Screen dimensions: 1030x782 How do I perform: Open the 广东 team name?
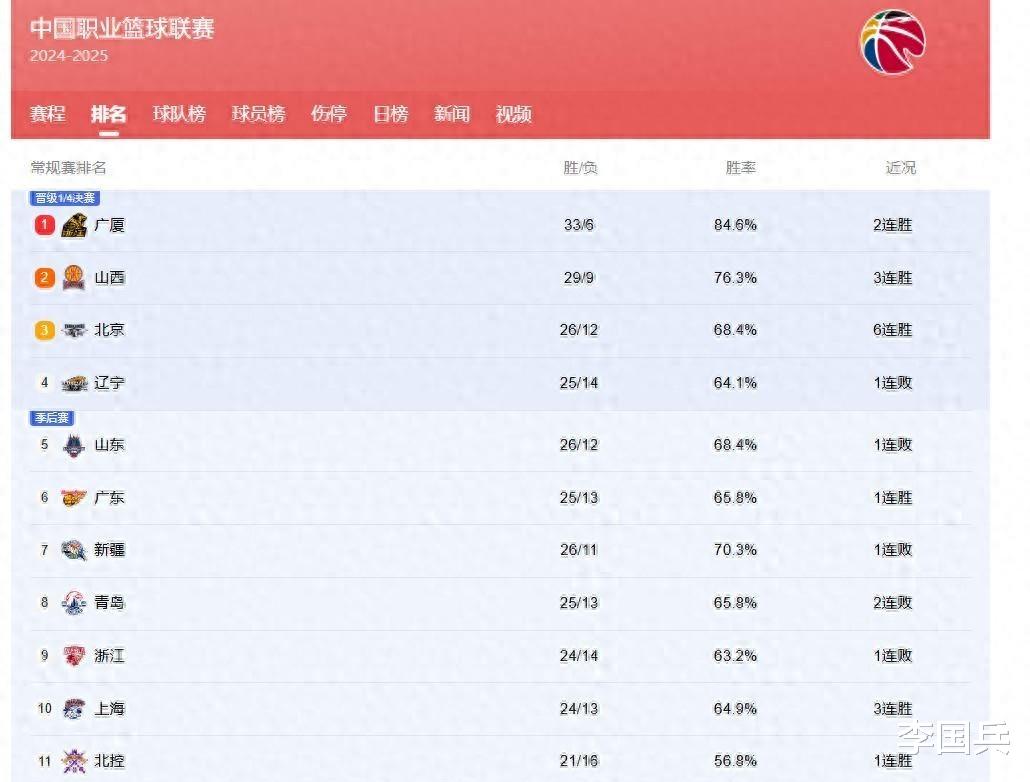(x=110, y=498)
